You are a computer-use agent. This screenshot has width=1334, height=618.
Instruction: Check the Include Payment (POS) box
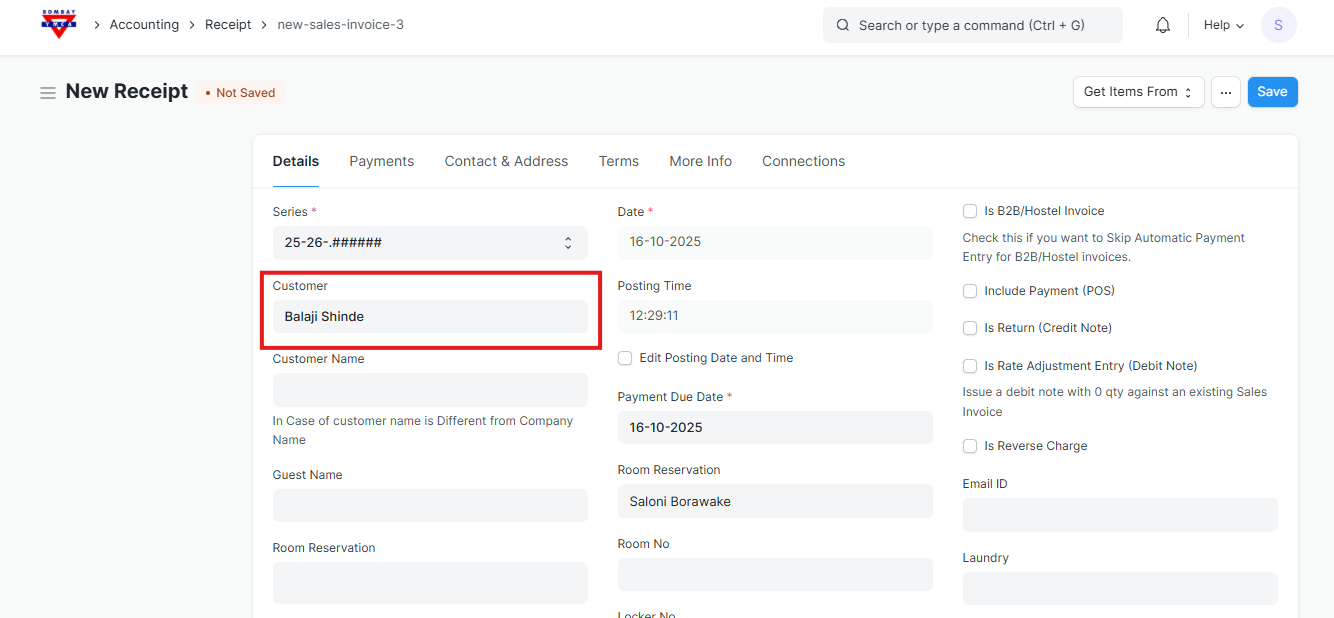click(x=969, y=291)
